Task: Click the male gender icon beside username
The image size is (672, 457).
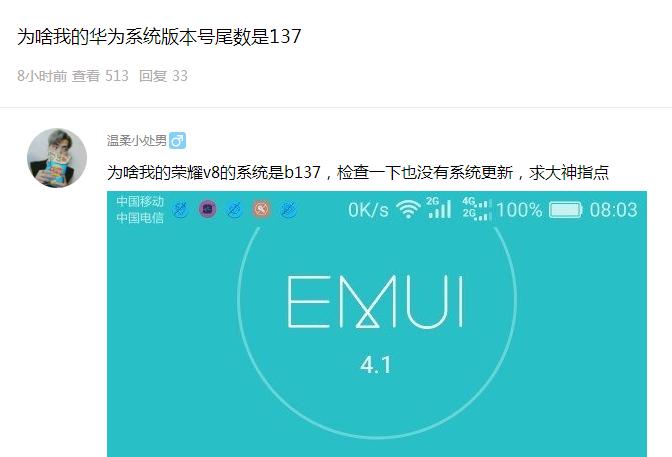Action: pyautogui.click(x=177, y=141)
